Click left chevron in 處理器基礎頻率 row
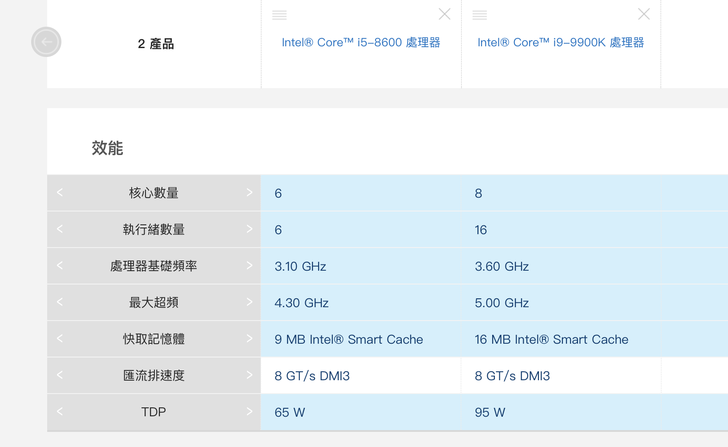Screen dimensions: 728x447 coord(59,265)
